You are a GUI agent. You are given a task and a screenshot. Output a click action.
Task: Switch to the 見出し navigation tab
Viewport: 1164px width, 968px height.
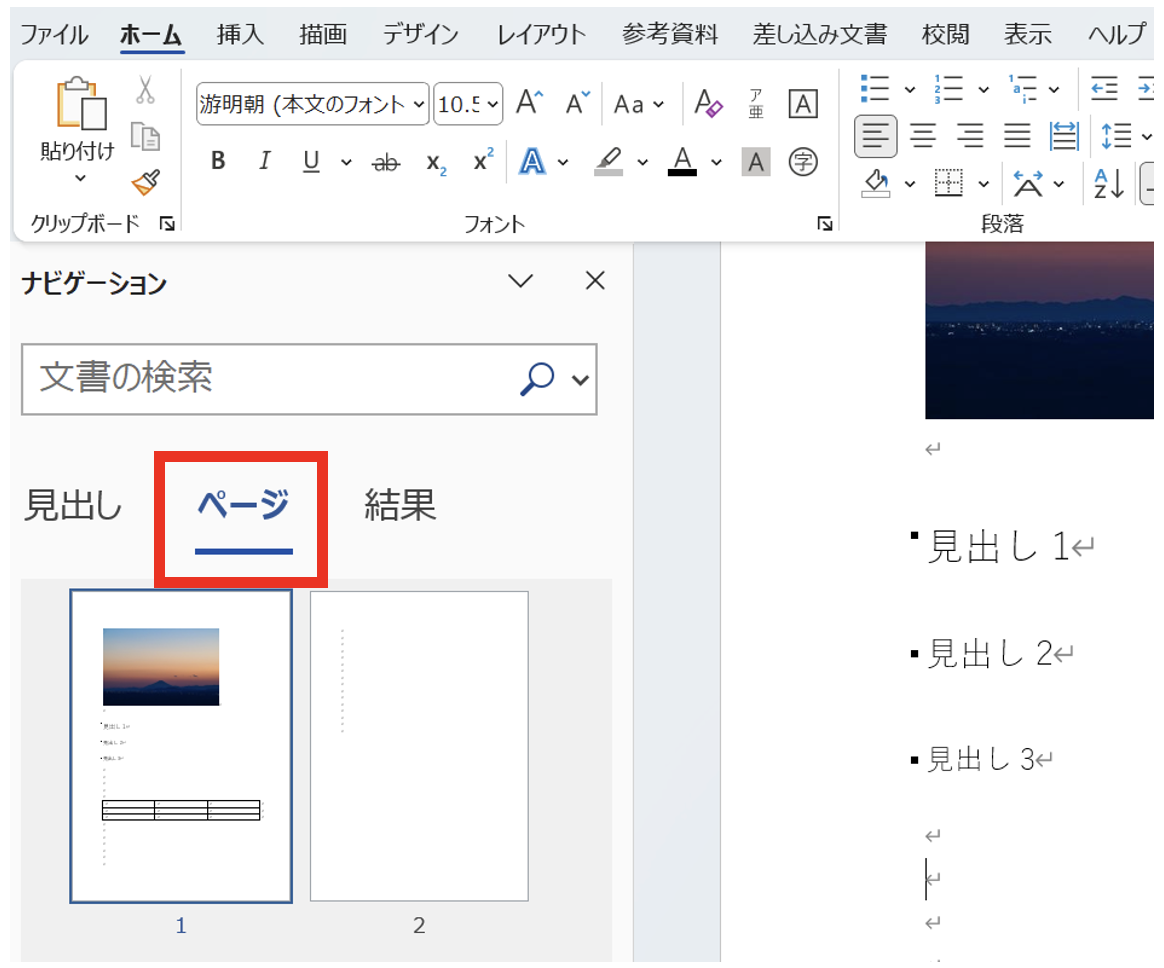73,506
